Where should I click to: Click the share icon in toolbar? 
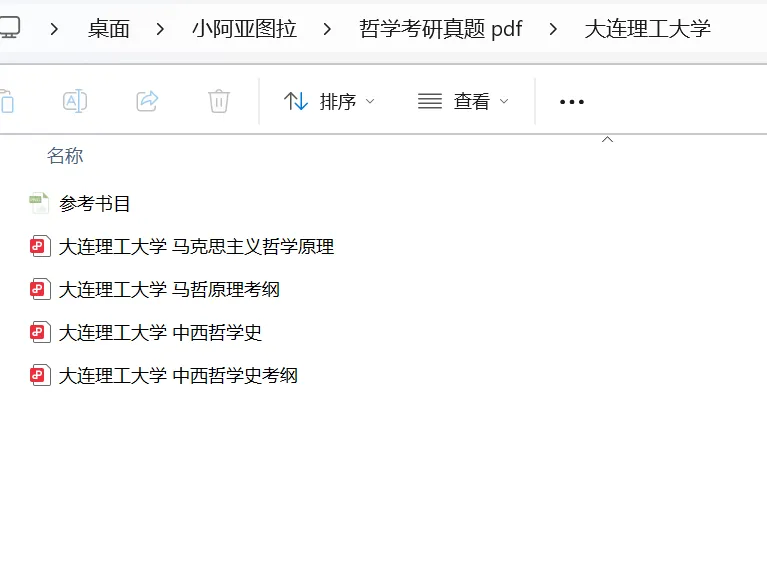147,101
